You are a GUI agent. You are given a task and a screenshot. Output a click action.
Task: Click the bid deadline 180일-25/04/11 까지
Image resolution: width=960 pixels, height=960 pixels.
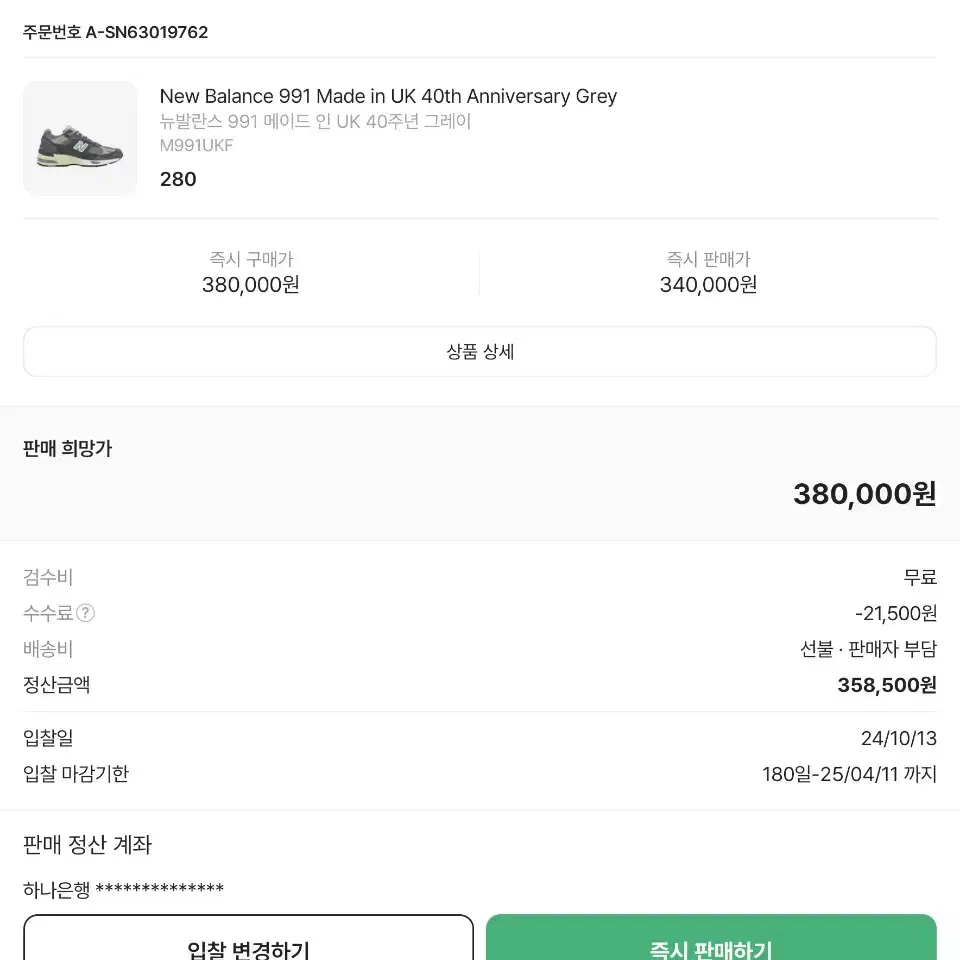(x=849, y=774)
